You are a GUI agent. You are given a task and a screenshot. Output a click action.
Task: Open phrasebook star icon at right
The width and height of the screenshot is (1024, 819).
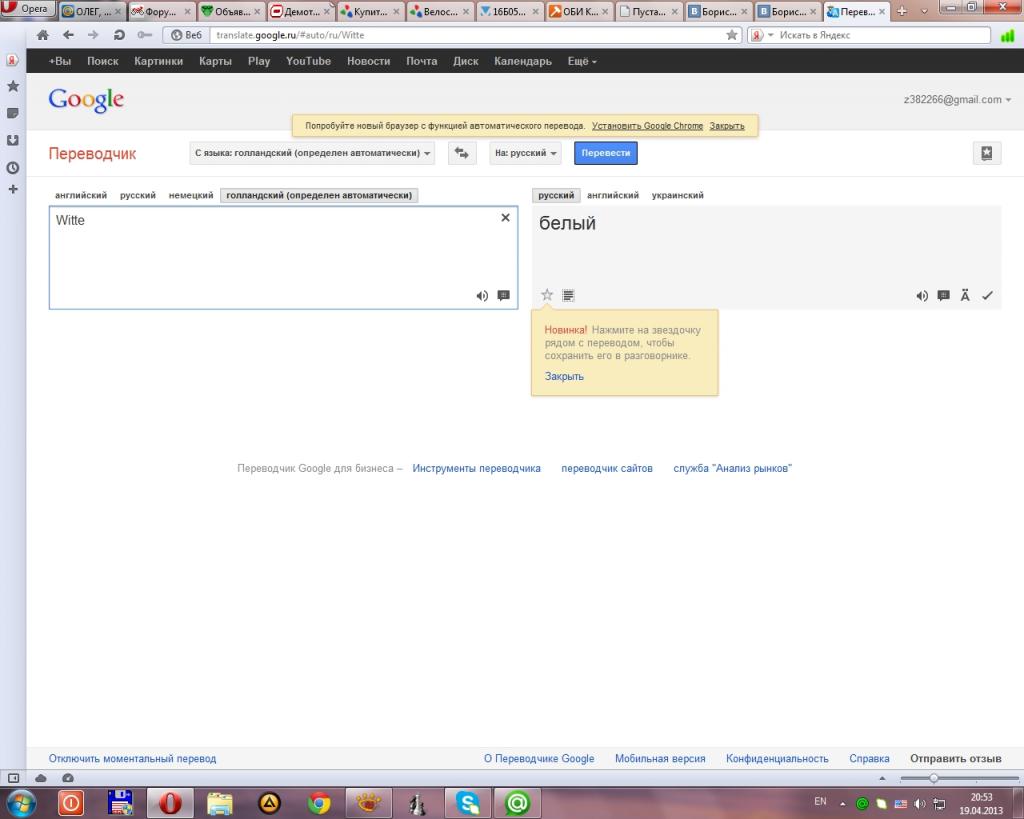point(987,153)
